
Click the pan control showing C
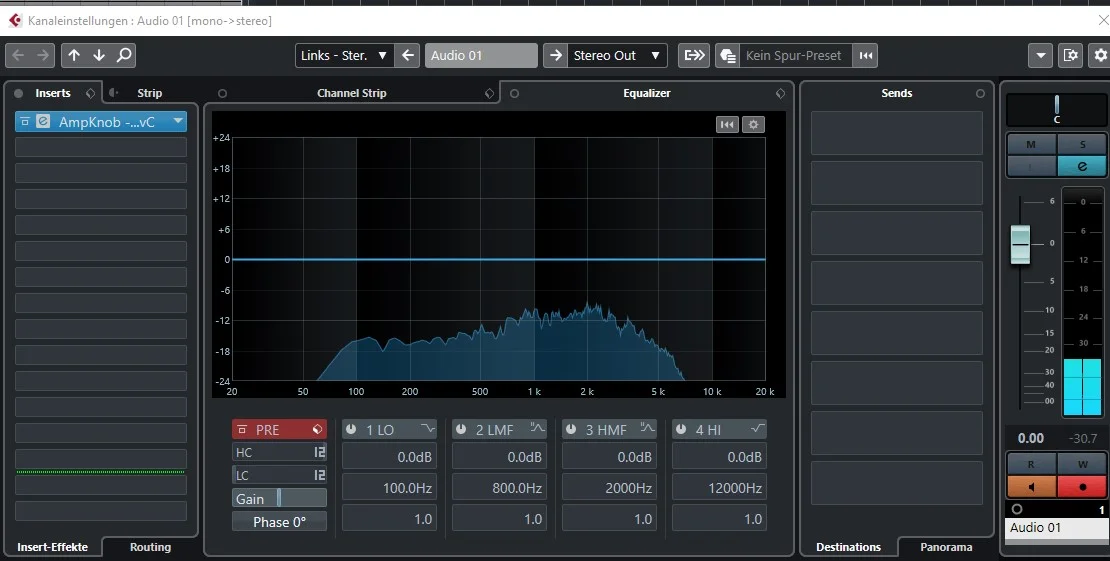(1056, 110)
